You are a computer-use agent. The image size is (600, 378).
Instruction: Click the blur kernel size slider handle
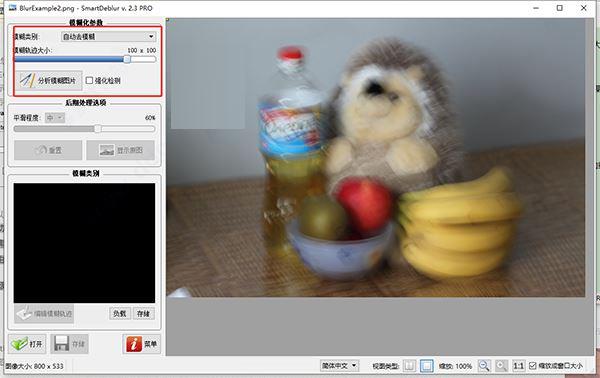point(127,59)
